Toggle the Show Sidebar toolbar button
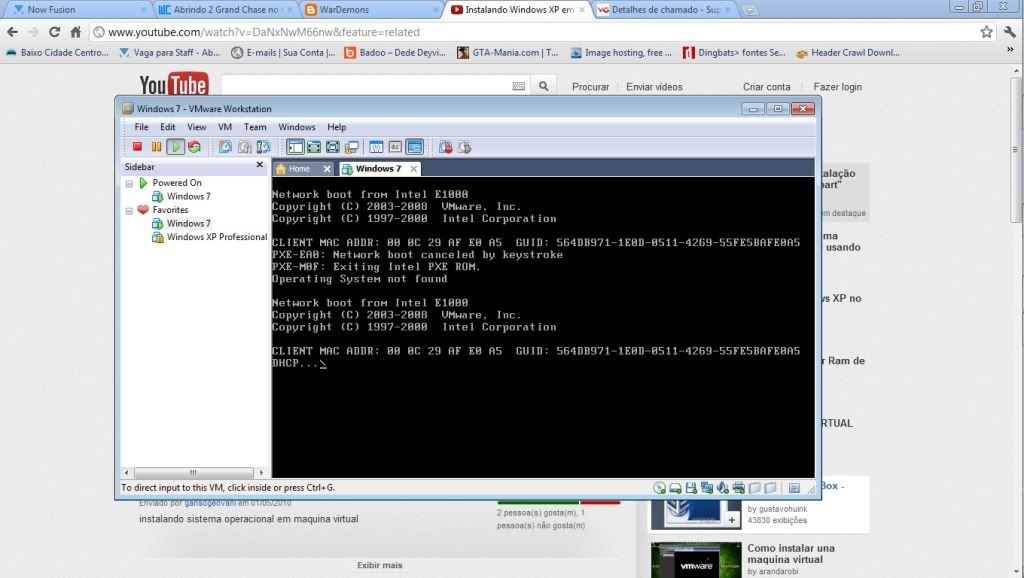 tap(295, 147)
